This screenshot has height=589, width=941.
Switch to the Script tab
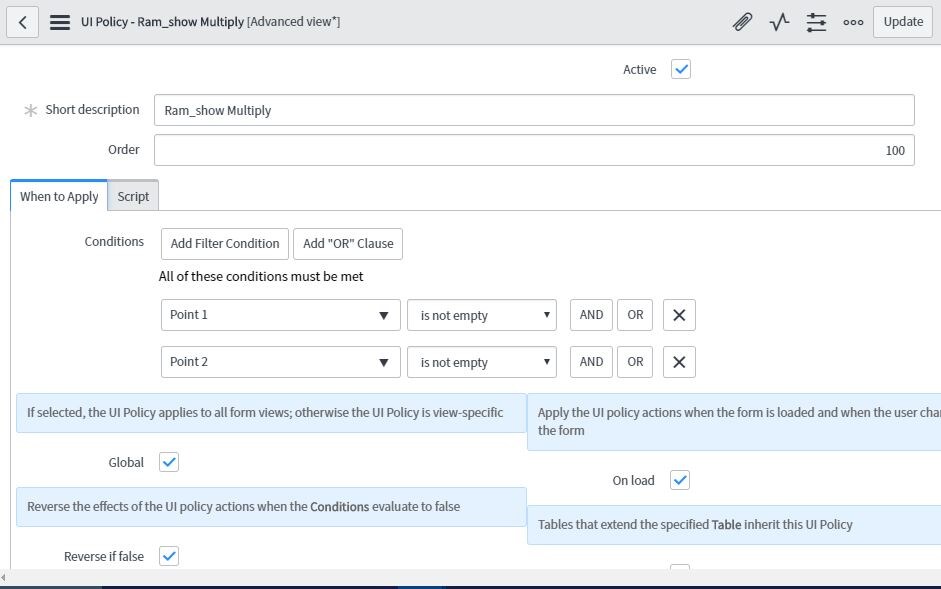(x=133, y=196)
